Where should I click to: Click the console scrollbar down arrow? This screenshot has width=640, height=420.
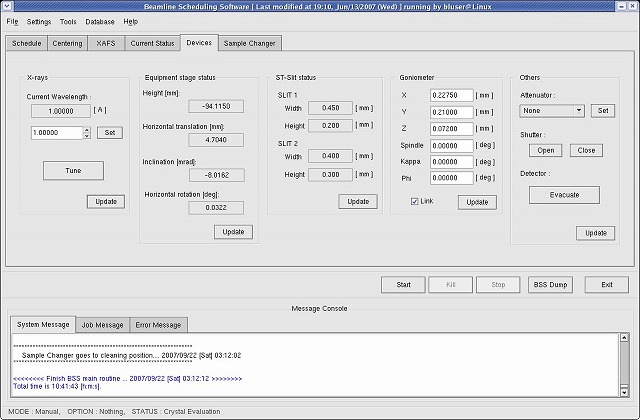[624, 392]
